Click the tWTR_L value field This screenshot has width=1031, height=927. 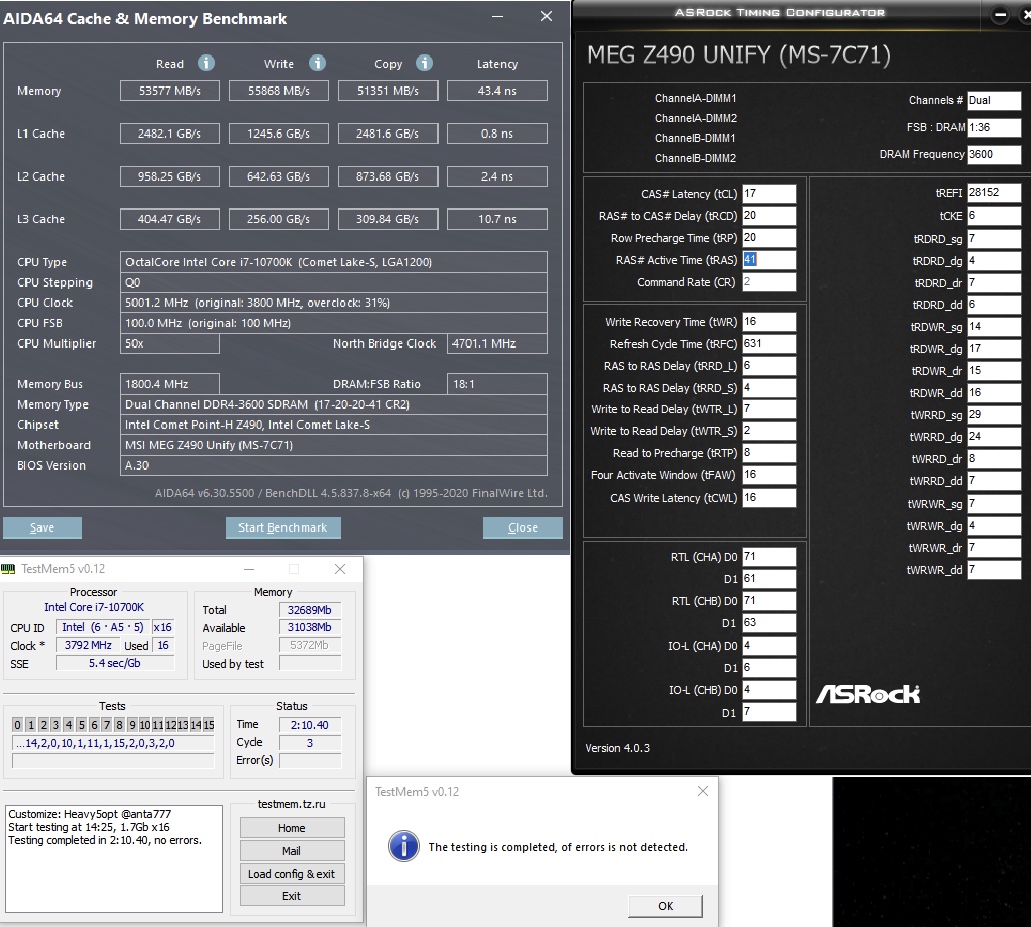[x=769, y=409]
